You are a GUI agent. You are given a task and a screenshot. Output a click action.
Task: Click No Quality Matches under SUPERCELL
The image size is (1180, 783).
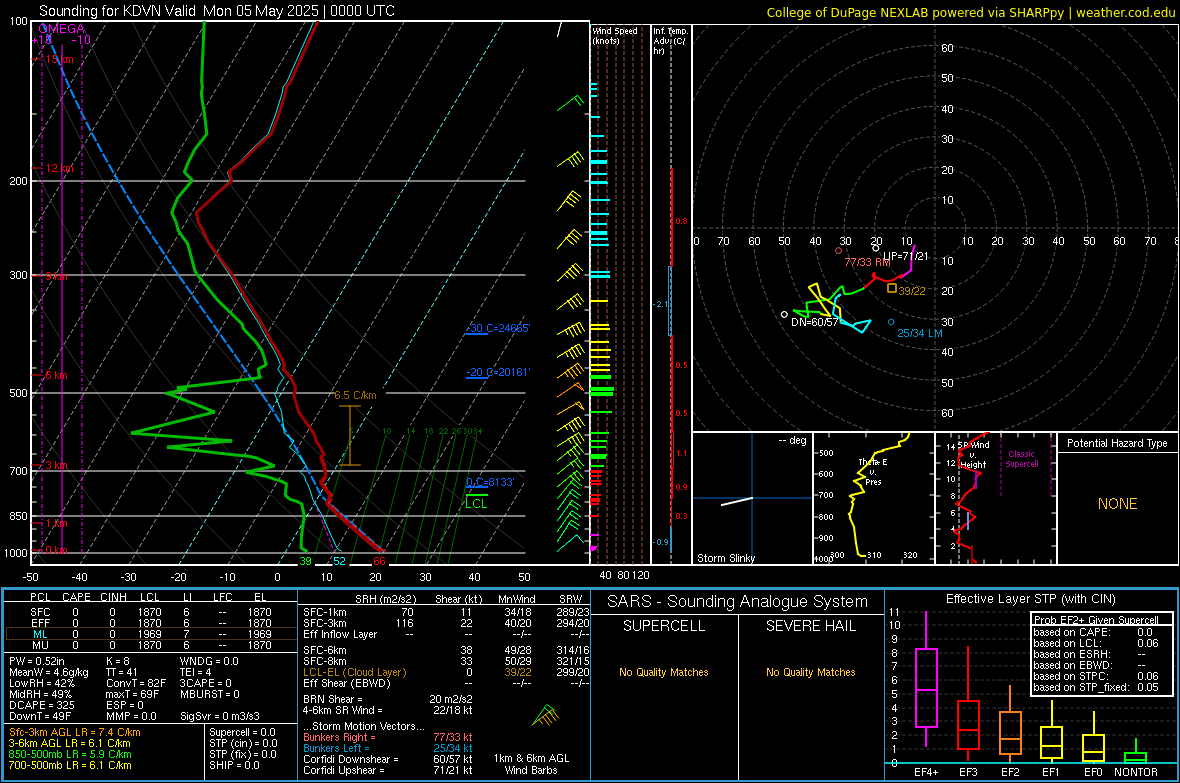click(664, 672)
